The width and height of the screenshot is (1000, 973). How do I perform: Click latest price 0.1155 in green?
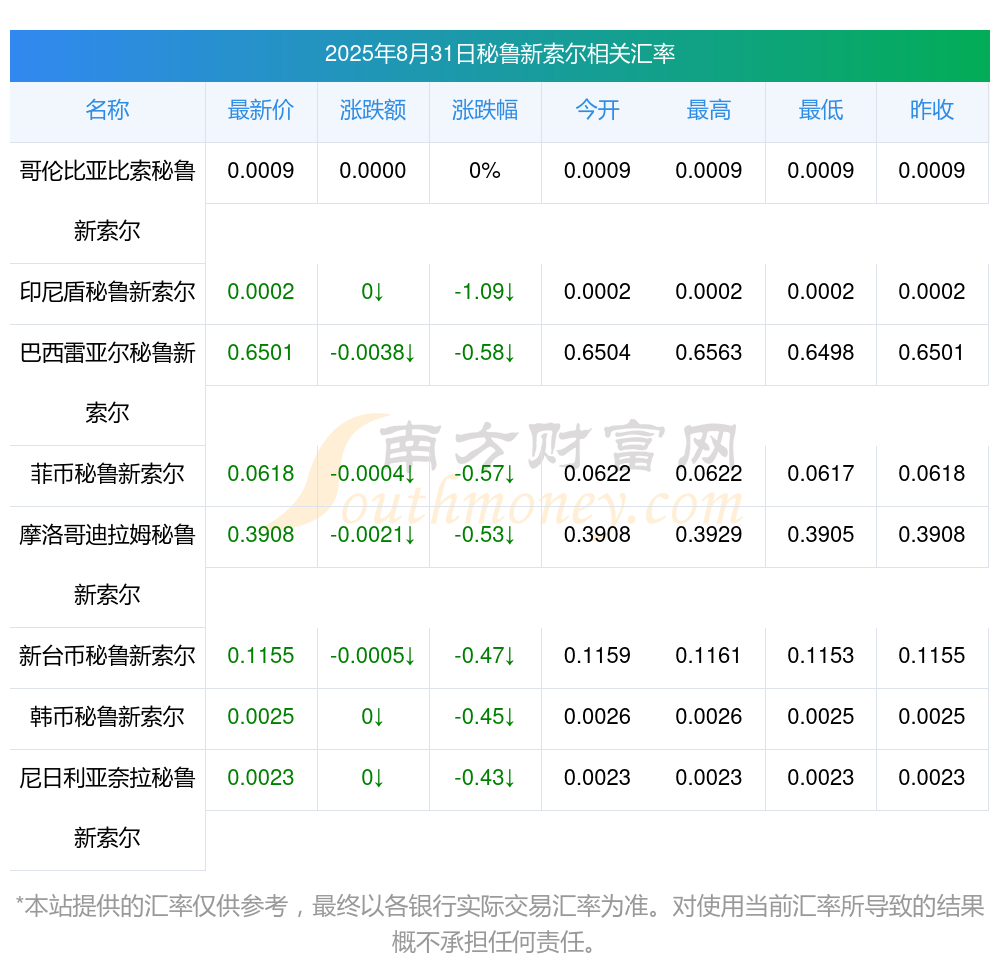click(x=261, y=655)
